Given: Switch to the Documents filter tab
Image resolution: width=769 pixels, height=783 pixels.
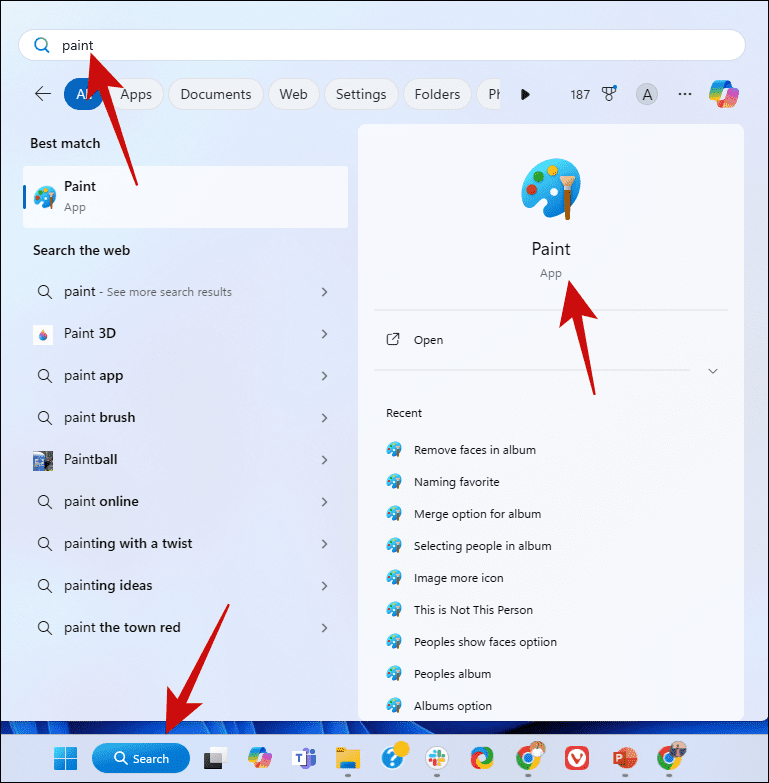Looking at the screenshot, I should (215, 94).
